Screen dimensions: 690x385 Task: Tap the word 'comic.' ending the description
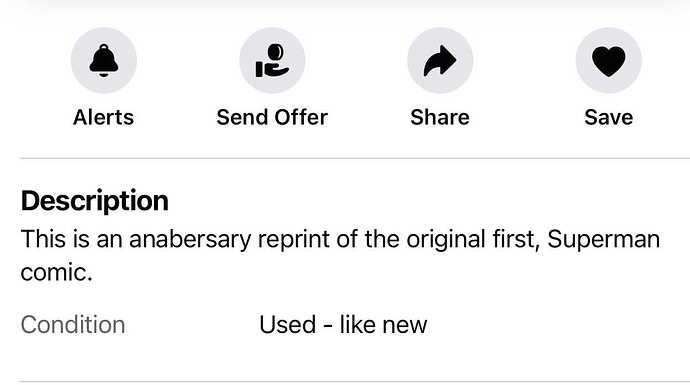(x=56, y=273)
